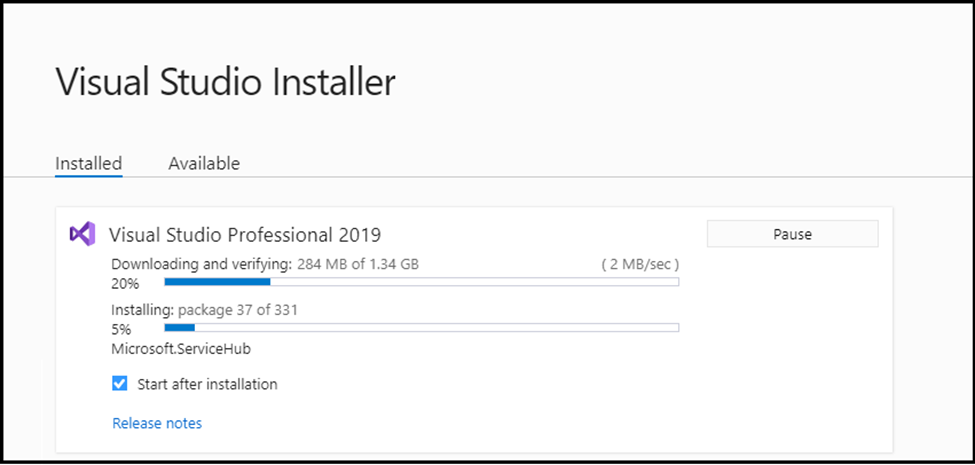Click the '284 MB of 1.34 GB' download text
This screenshot has width=975, height=465.
coord(358,264)
